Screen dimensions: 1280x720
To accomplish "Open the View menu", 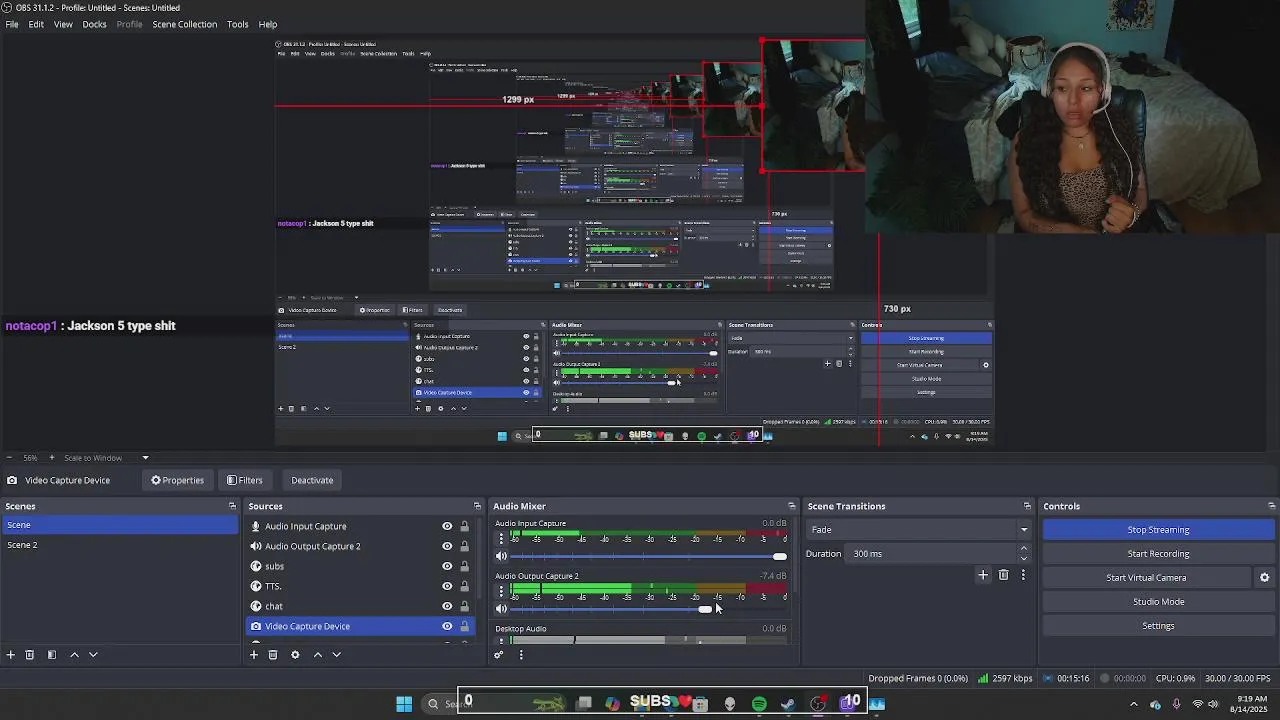I will coord(63,24).
